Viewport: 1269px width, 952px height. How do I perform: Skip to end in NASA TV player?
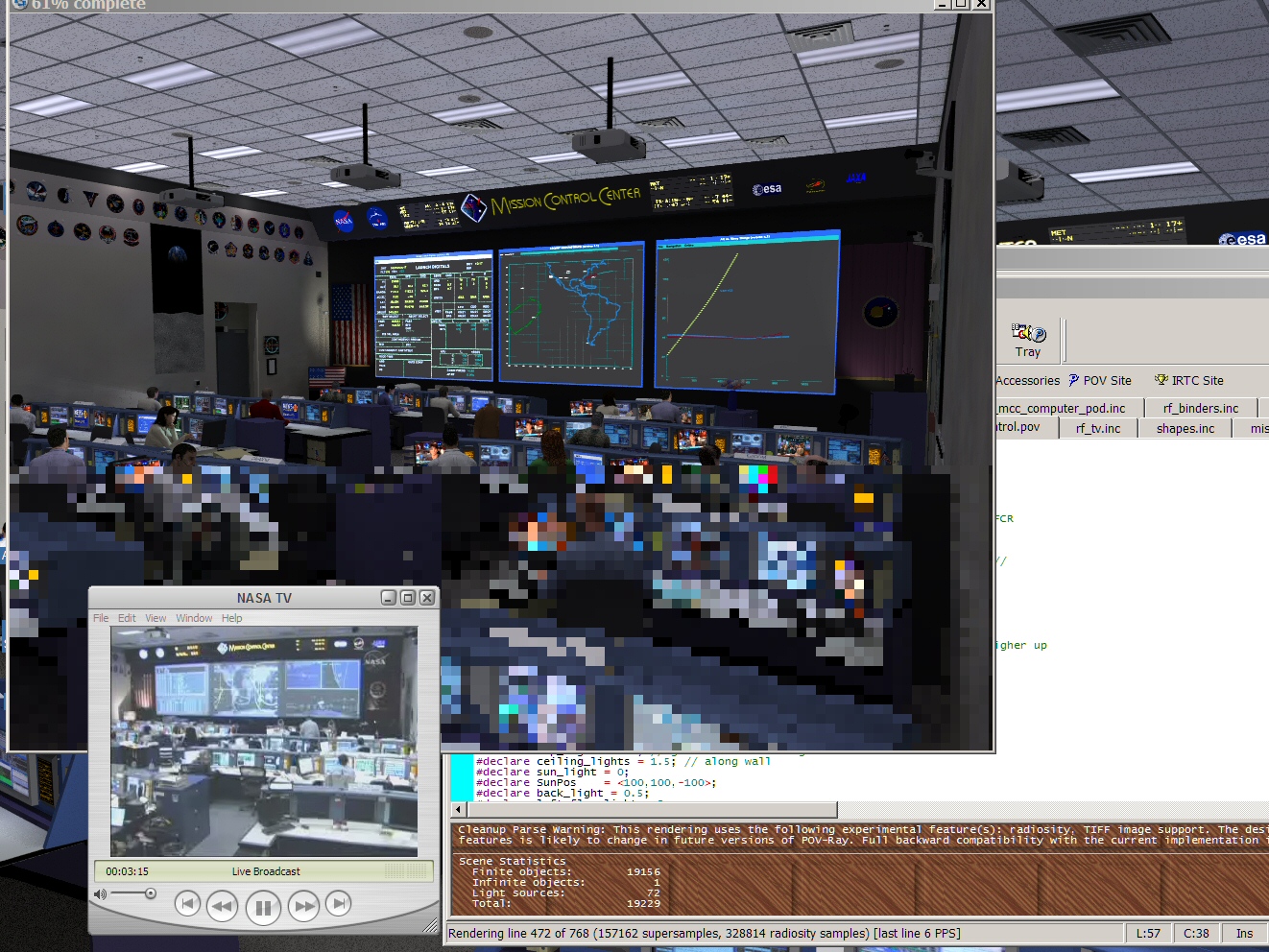pyautogui.click(x=338, y=903)
